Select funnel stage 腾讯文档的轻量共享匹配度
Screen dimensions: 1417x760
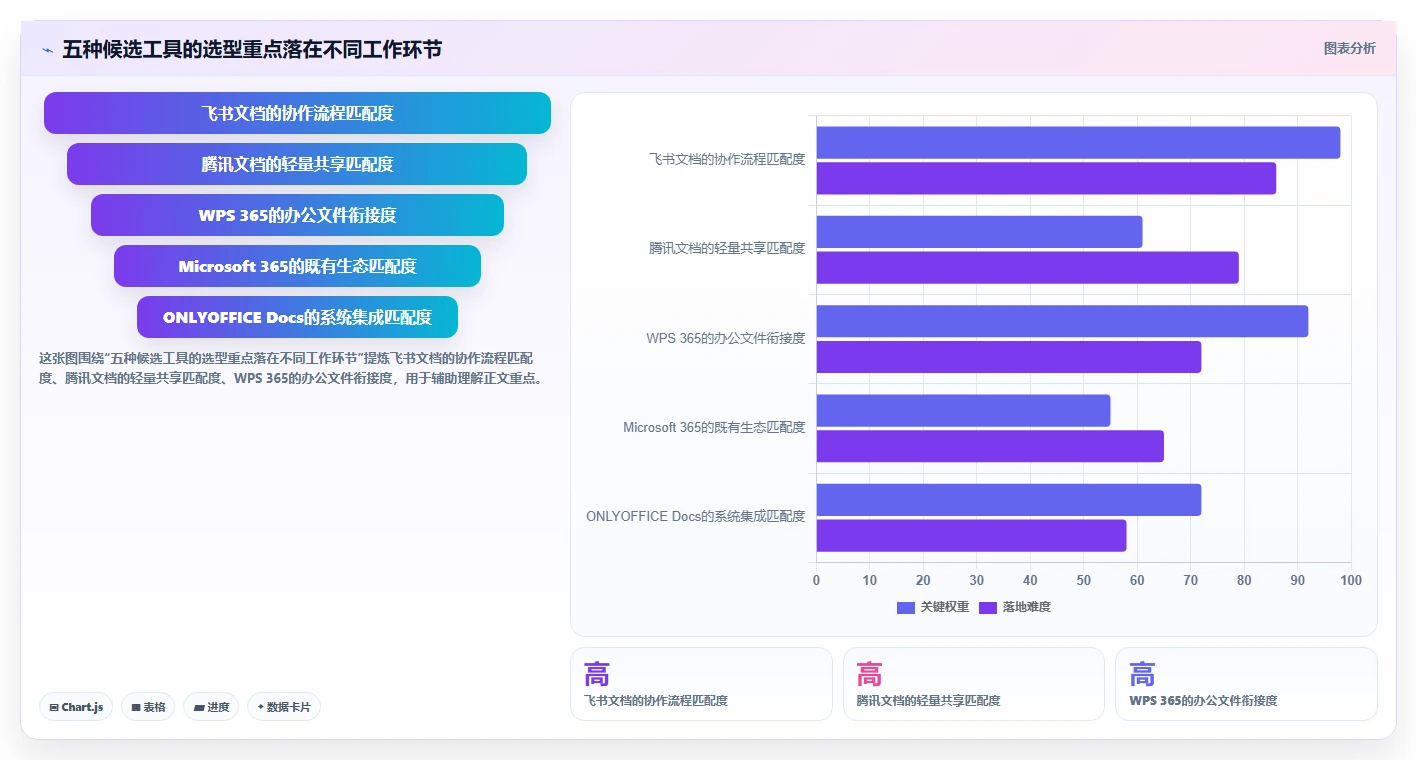(297, 164)
